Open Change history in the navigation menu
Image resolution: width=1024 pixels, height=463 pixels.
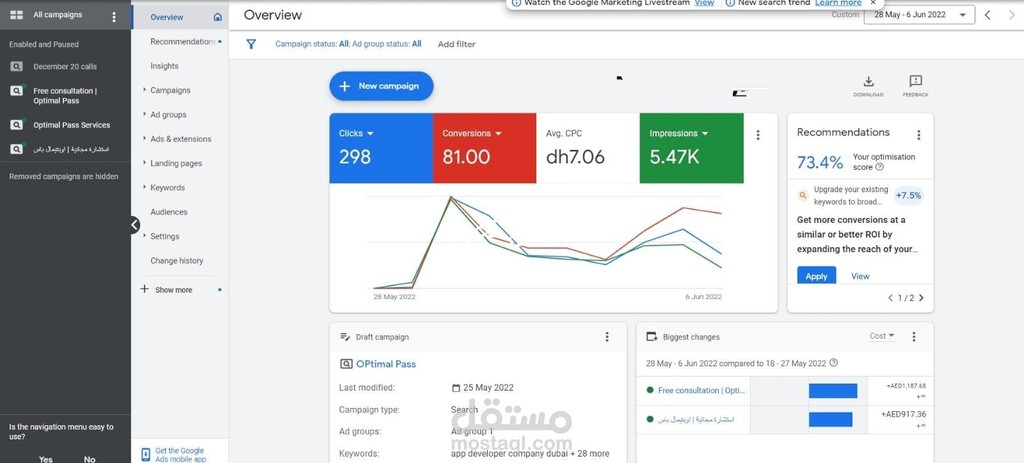pos(176,261)
